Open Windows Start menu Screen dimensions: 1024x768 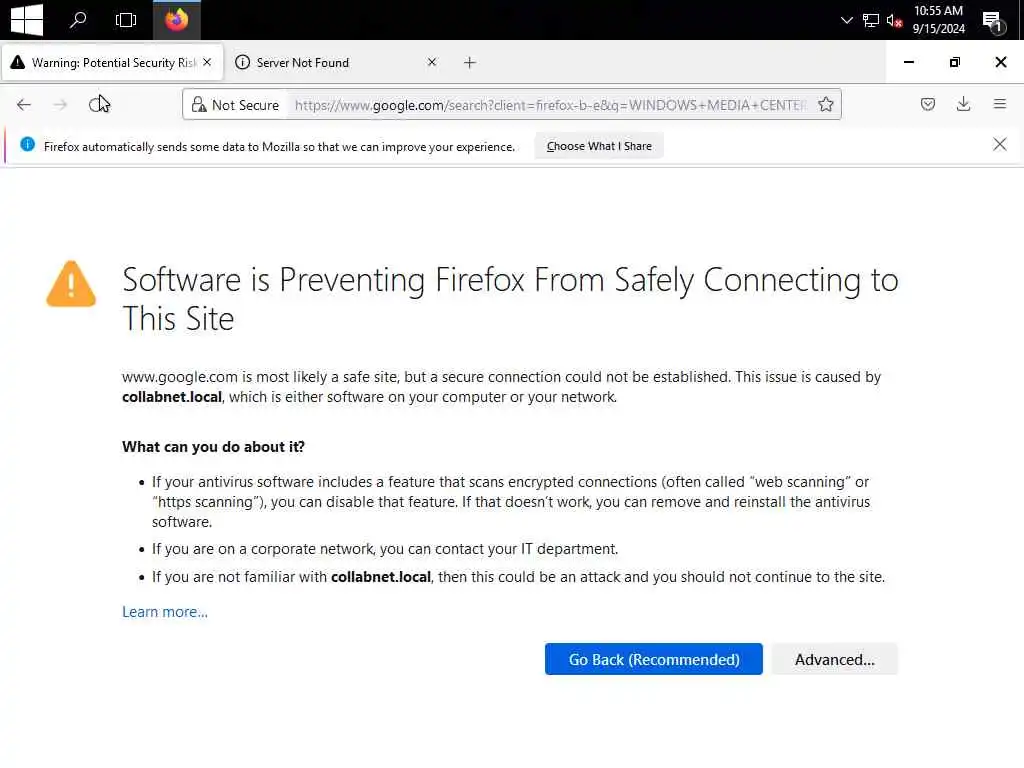point(26,20)
